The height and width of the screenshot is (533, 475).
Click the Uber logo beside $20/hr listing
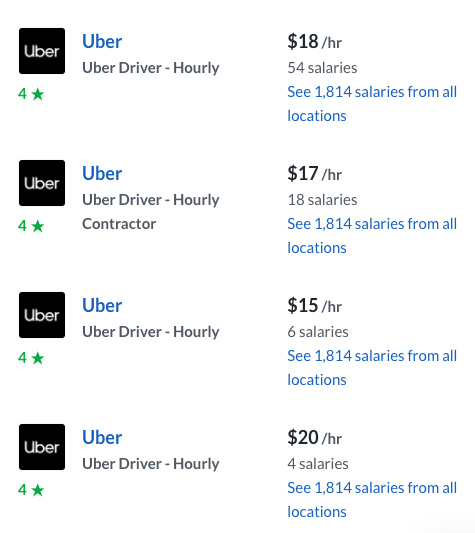point(42,447)
